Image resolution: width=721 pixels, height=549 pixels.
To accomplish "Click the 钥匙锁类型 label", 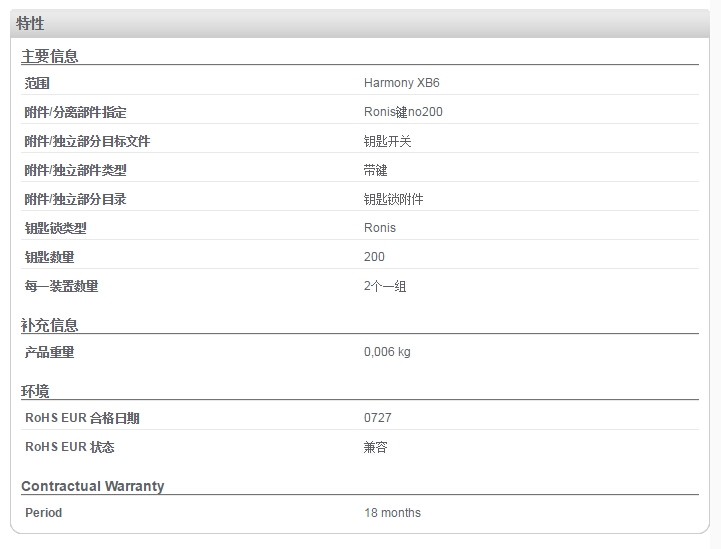I will [56, 228].
